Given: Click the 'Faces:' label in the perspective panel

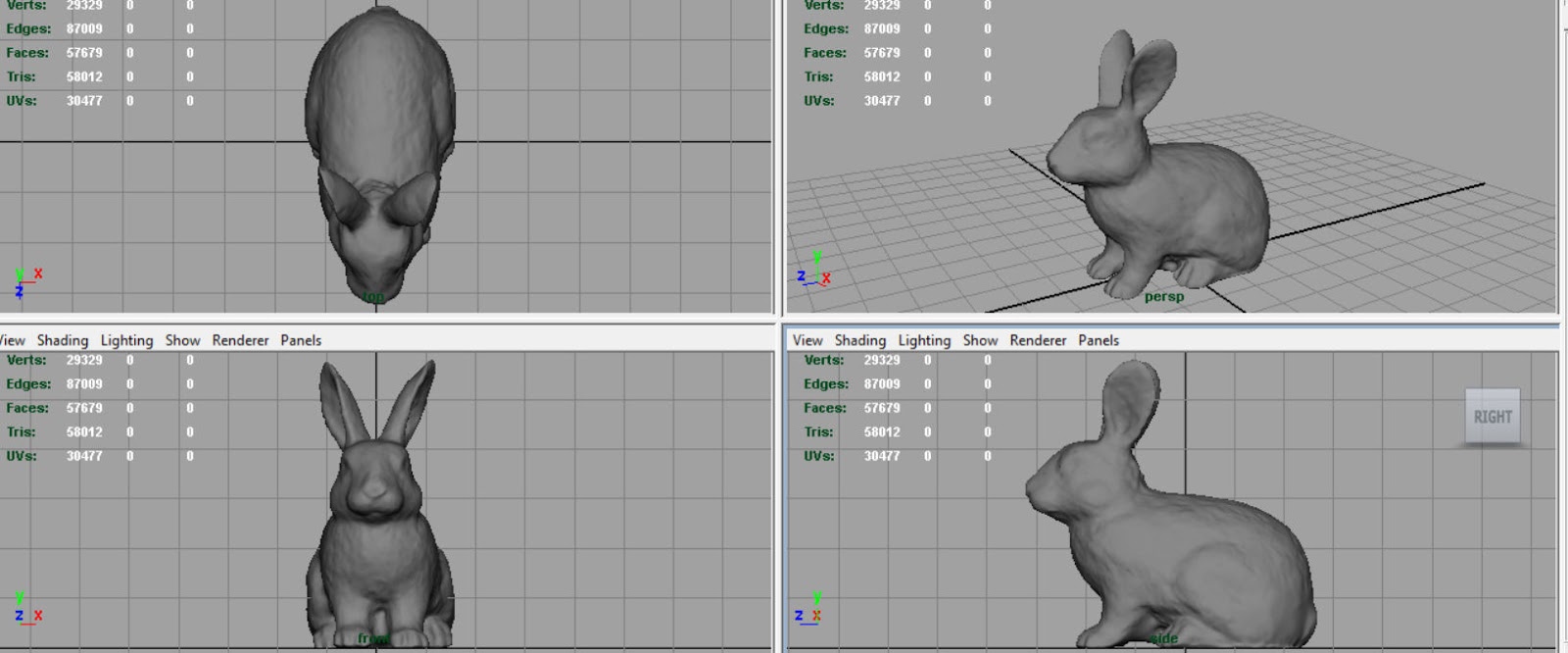Looking at the screenshot, I should coord(825,53).
